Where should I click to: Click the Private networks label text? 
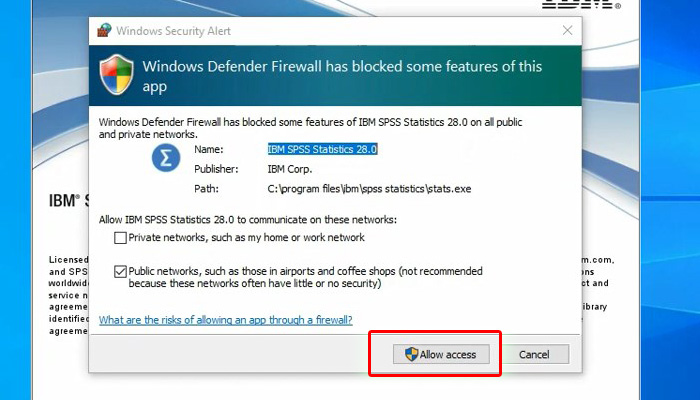(246, 238)
